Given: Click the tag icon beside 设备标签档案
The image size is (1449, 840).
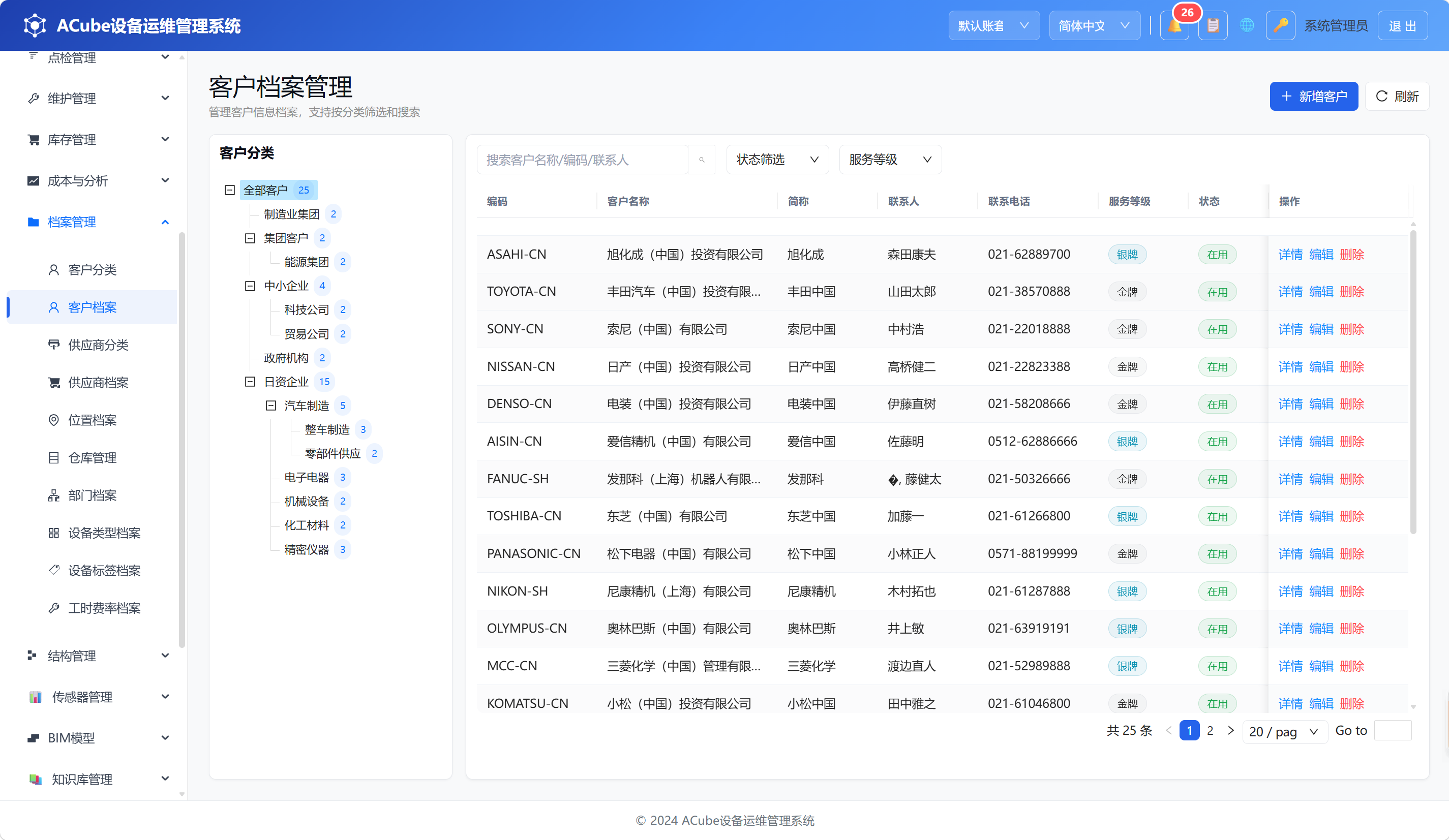Looking at the screenshot, I should pos(53,571).
